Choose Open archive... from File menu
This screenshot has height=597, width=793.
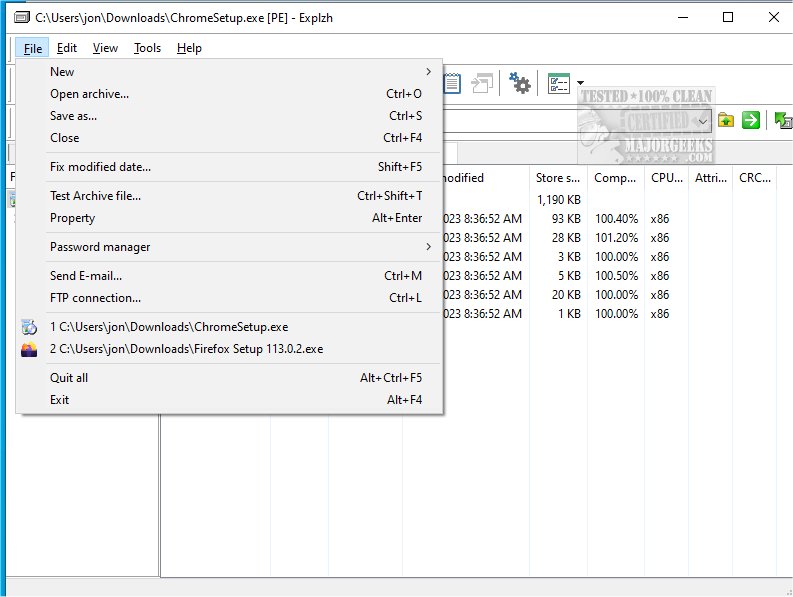[230, 94]
